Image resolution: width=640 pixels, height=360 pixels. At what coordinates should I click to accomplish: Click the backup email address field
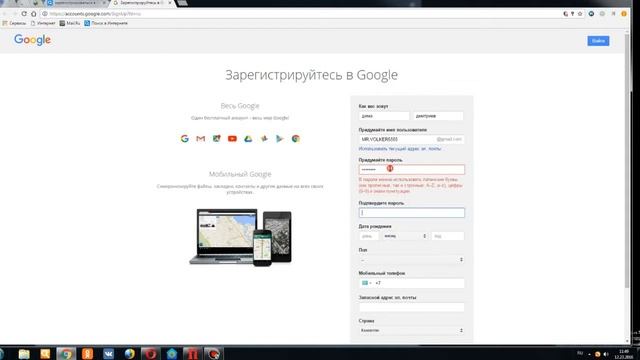[x=411, y=307]
